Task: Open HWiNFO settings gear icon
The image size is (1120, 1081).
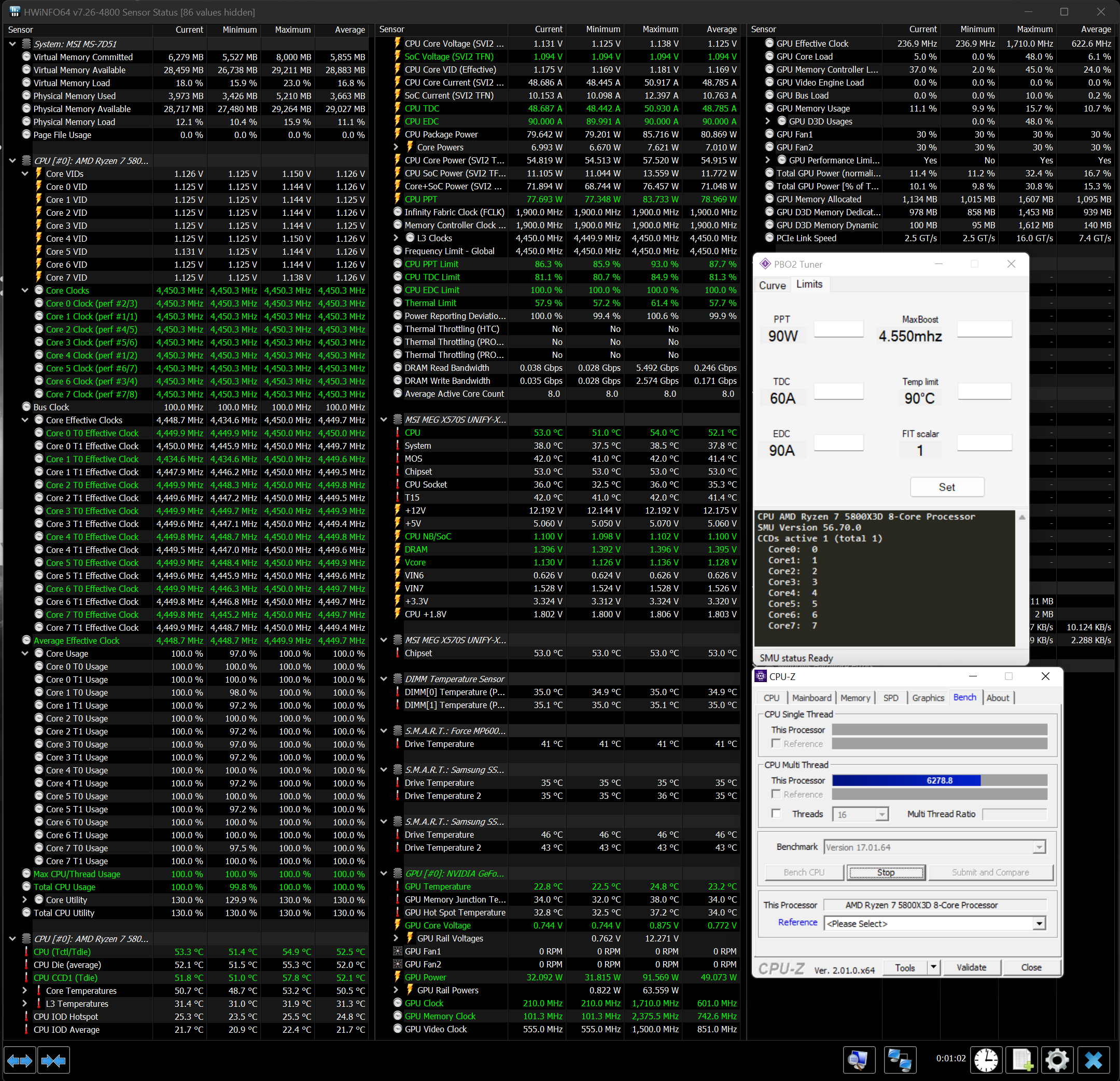Action: 1057,1060
